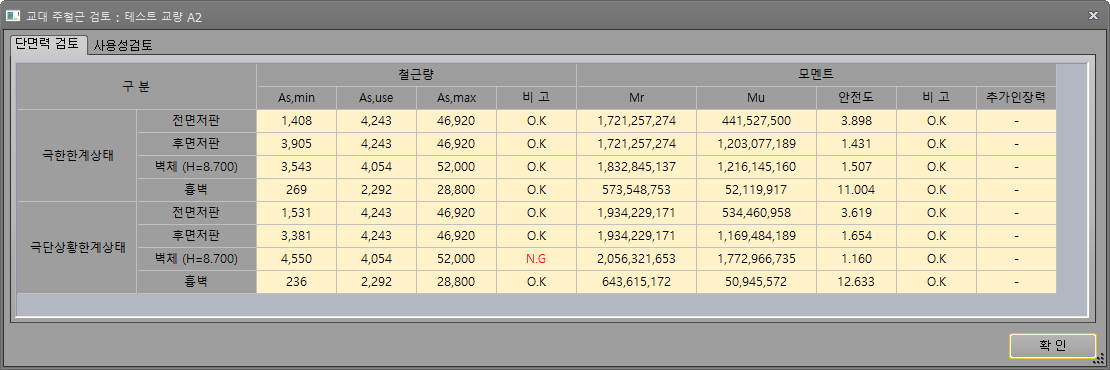Click the 안전도 column header
The height and width of the screenshot is (370, 1110).
pyautogui.click(x=857, y=98)
